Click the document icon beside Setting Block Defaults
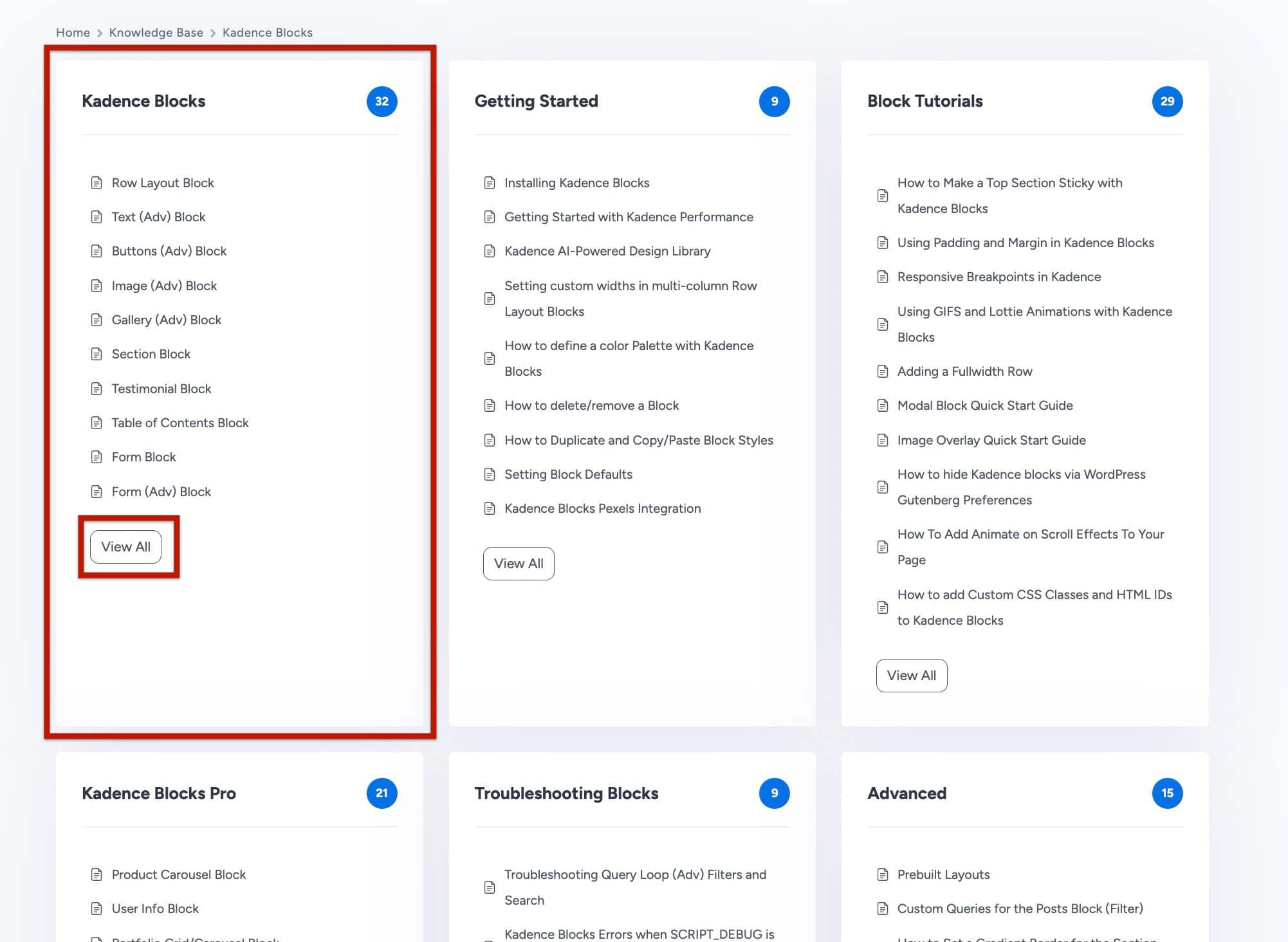 tap(490, 474)
